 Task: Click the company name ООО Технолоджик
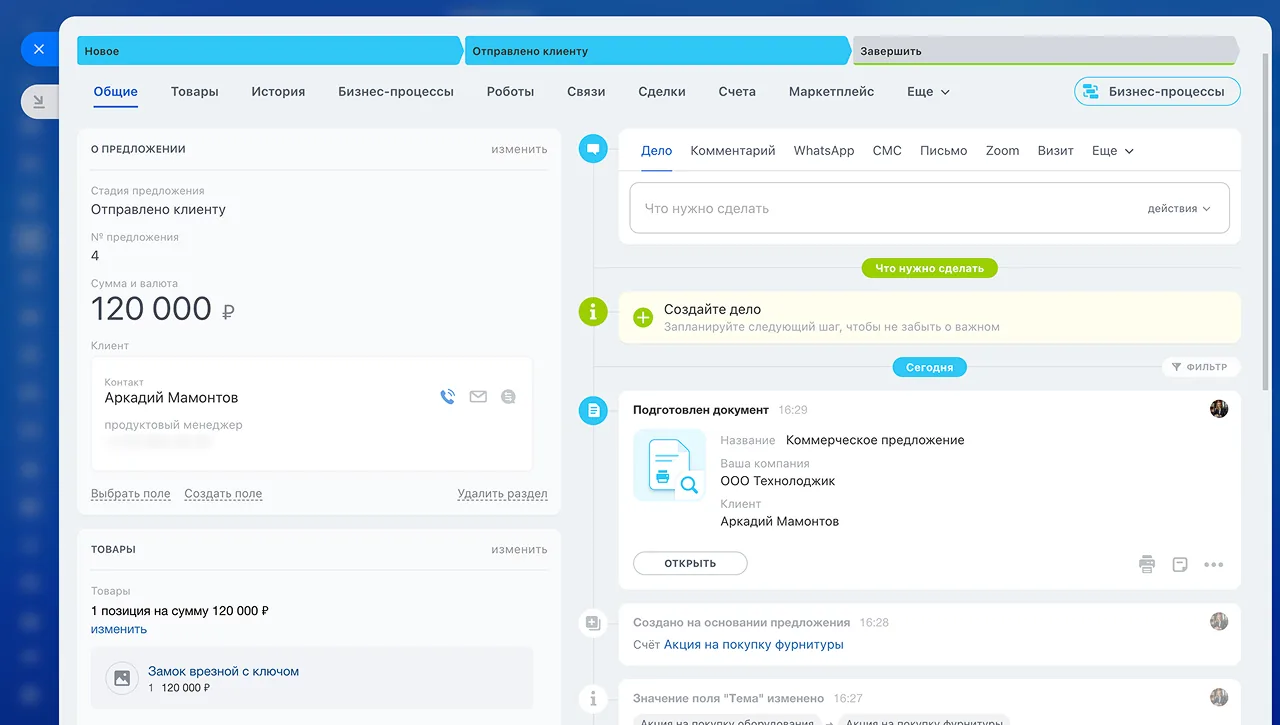(778, 481)
